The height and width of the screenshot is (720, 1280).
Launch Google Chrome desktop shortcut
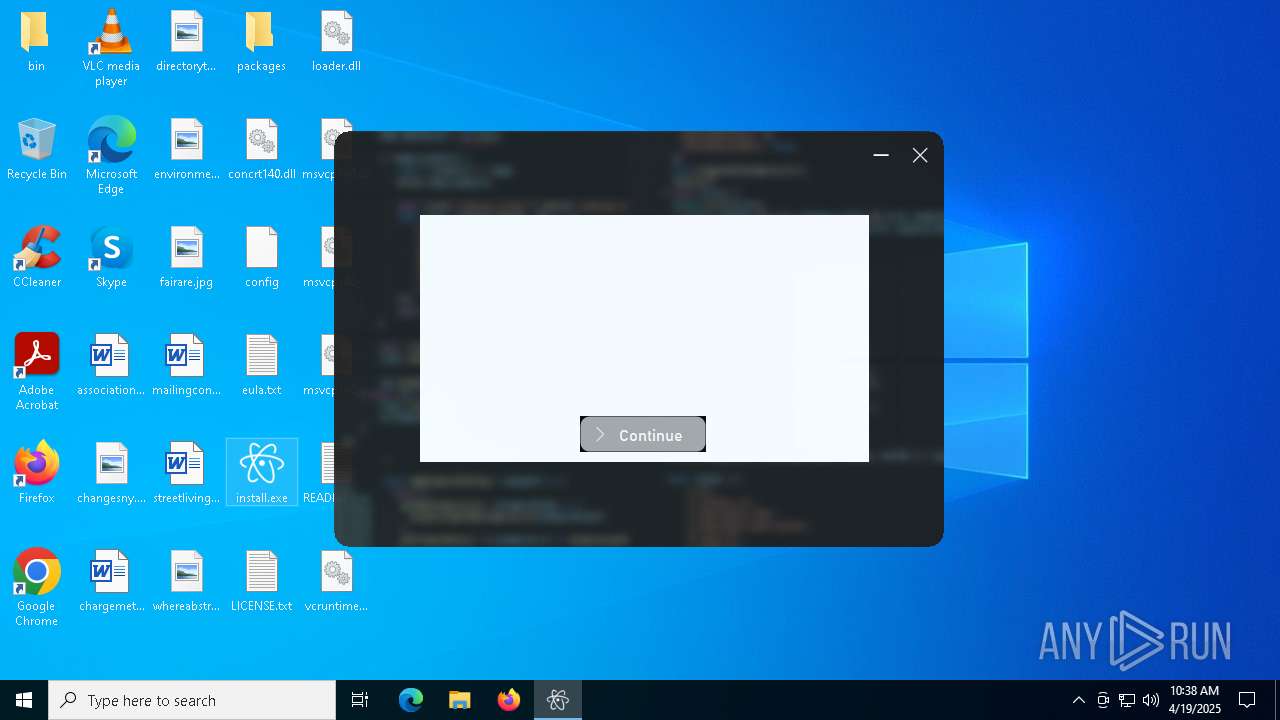pyautogui.click(x=37, y=588)
